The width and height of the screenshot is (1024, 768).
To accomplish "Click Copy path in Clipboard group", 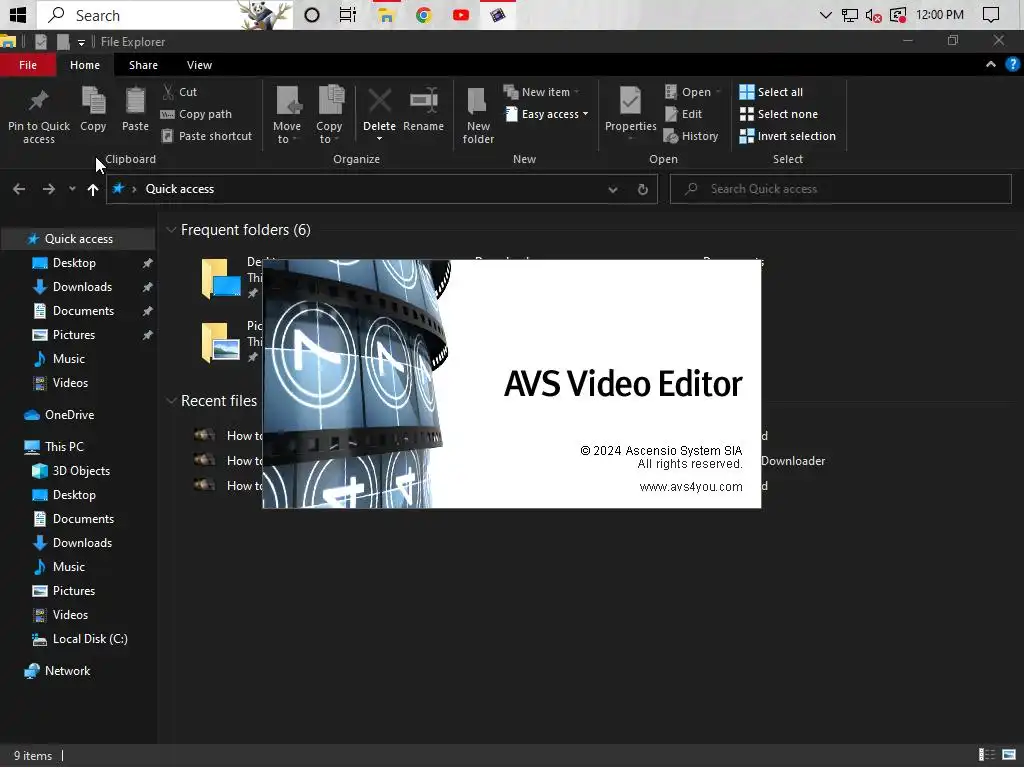I will pyautogui.click(x=197, y=114).
